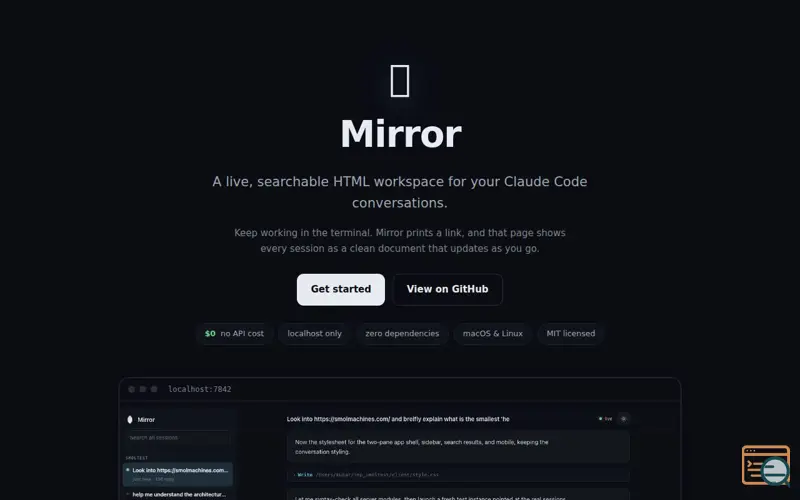Screen dimensions: 800x500
Task: Click the tagline 'A live, searchable HTML workspace'
Action: 400,192
